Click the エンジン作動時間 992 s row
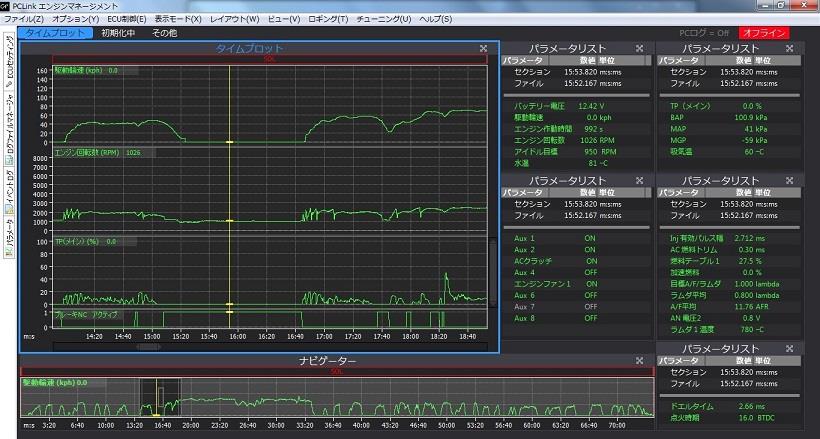The width and height of the screenshot is (820, 439). pos(575,129)
